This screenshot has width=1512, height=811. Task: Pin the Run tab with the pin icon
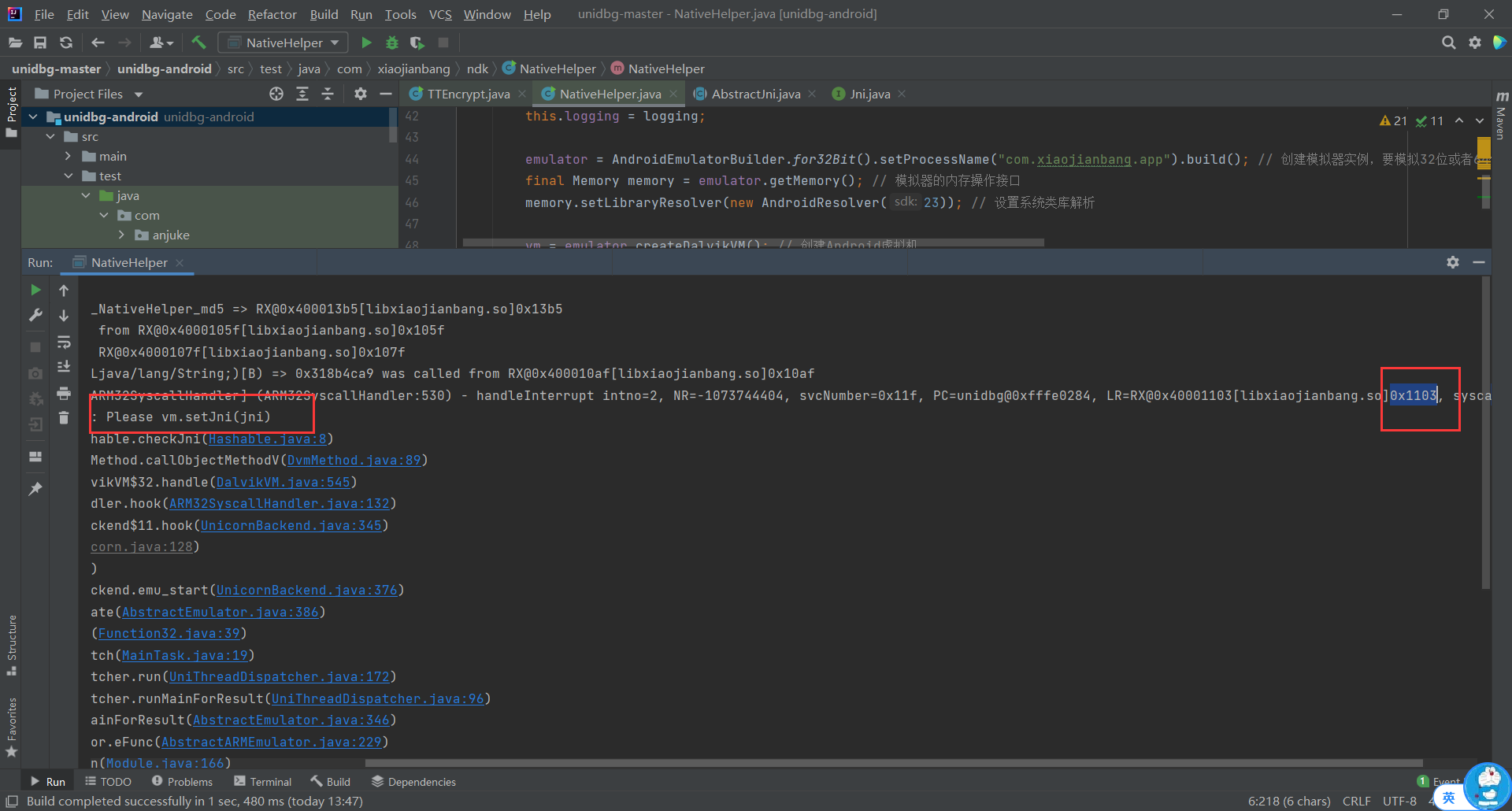[35, 489]
